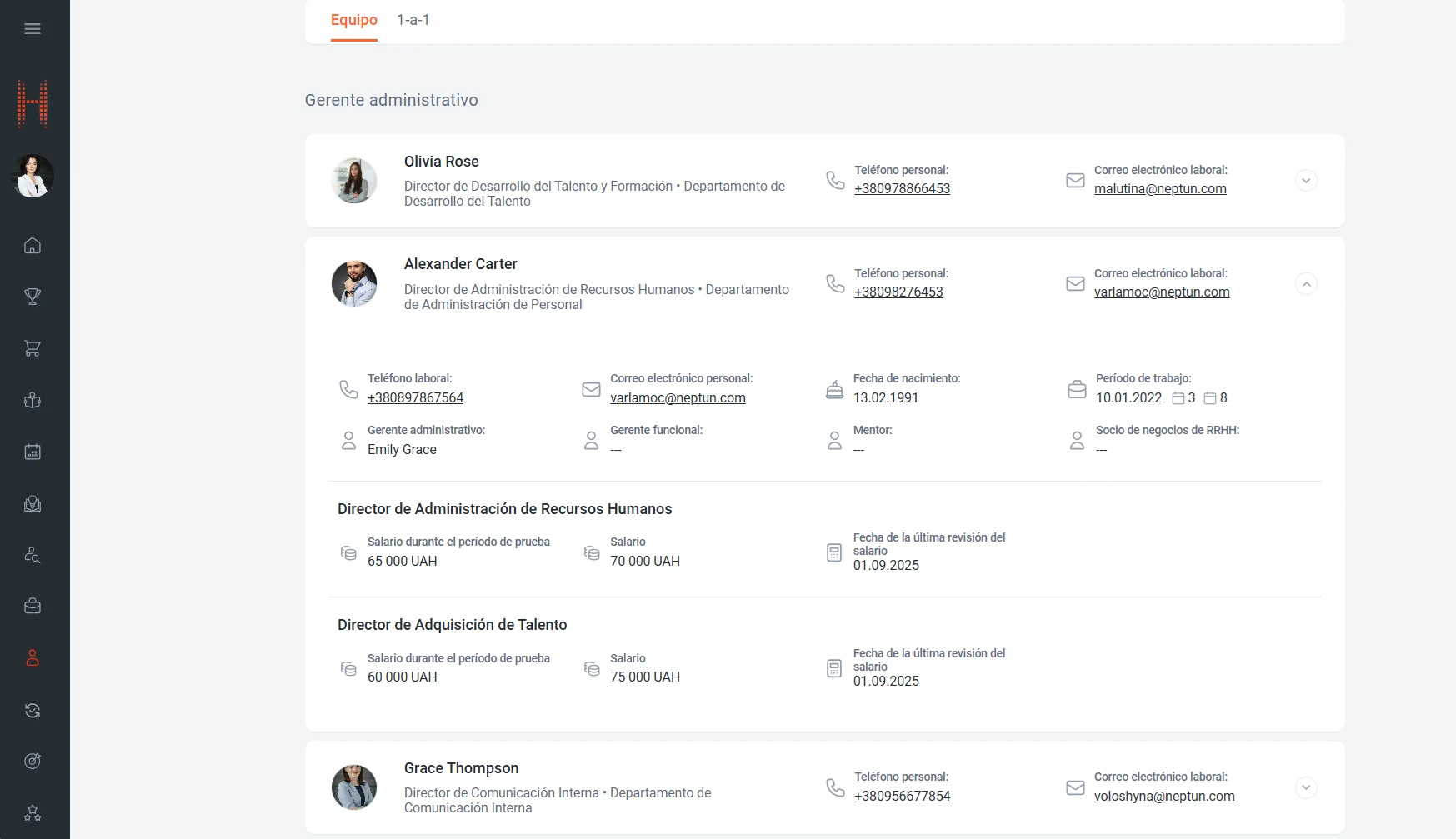Select the red person icon in sidebar
Viewport: 1456px width, 839px height.
coord(33,658)
